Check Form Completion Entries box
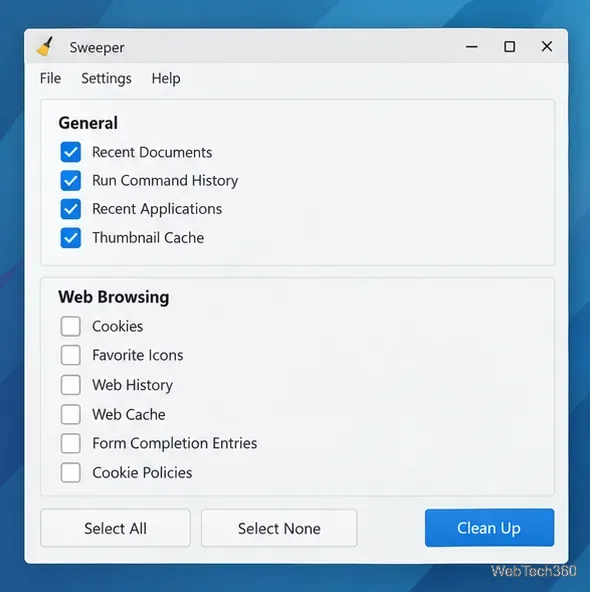 (x=71, y=443)
